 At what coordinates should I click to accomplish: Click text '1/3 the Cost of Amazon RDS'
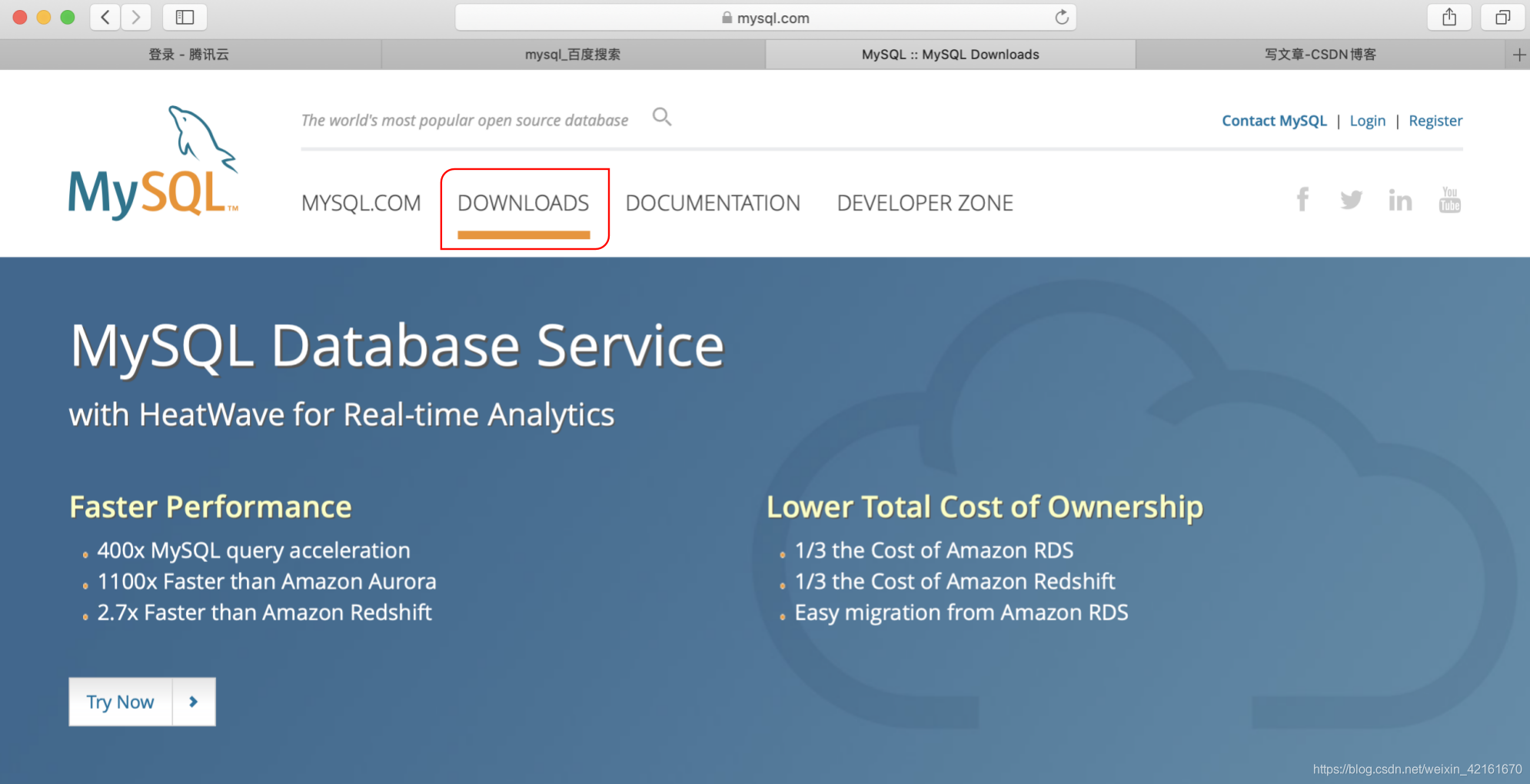934,550
